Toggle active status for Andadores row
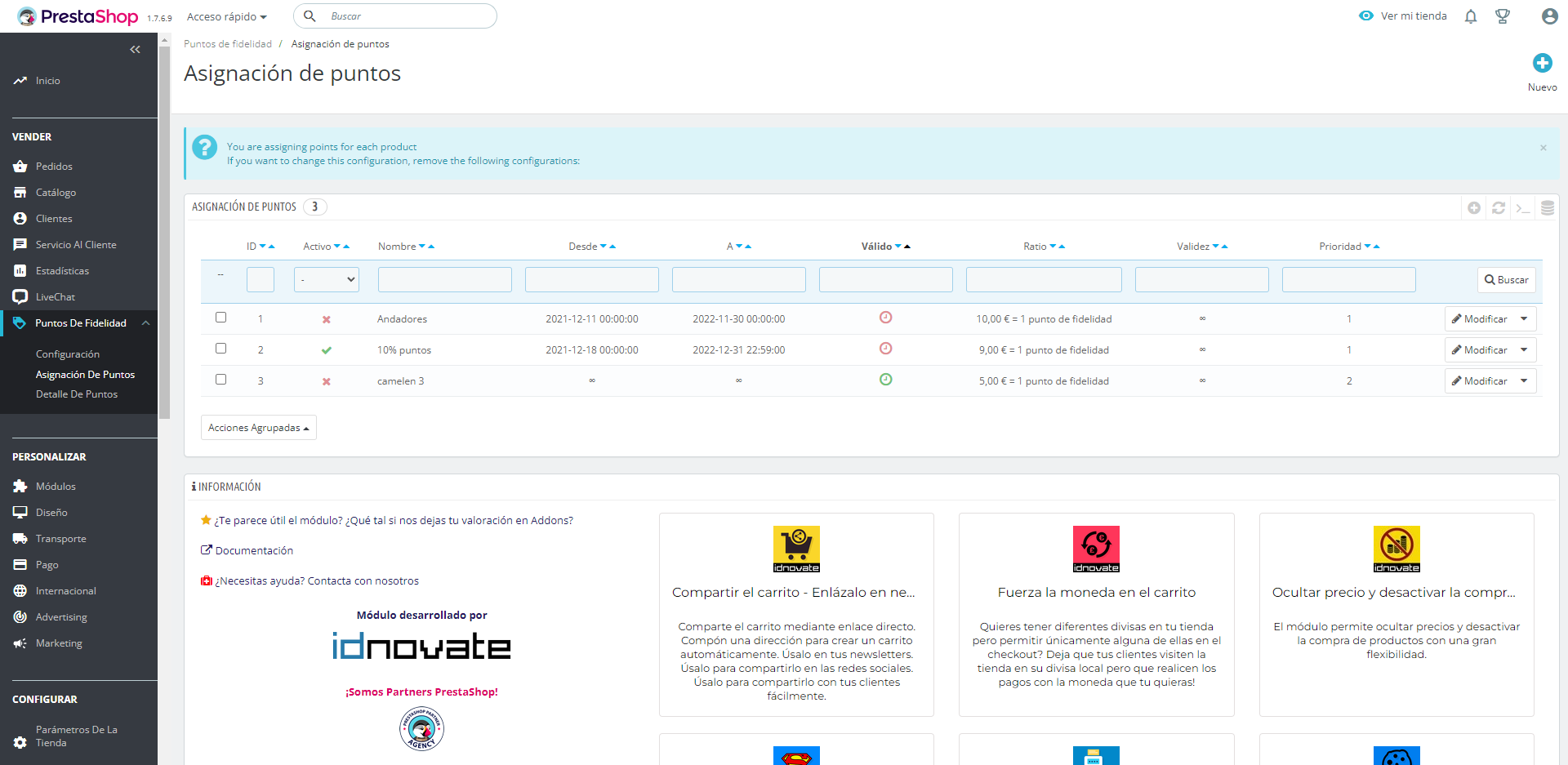 click(327, 319)
